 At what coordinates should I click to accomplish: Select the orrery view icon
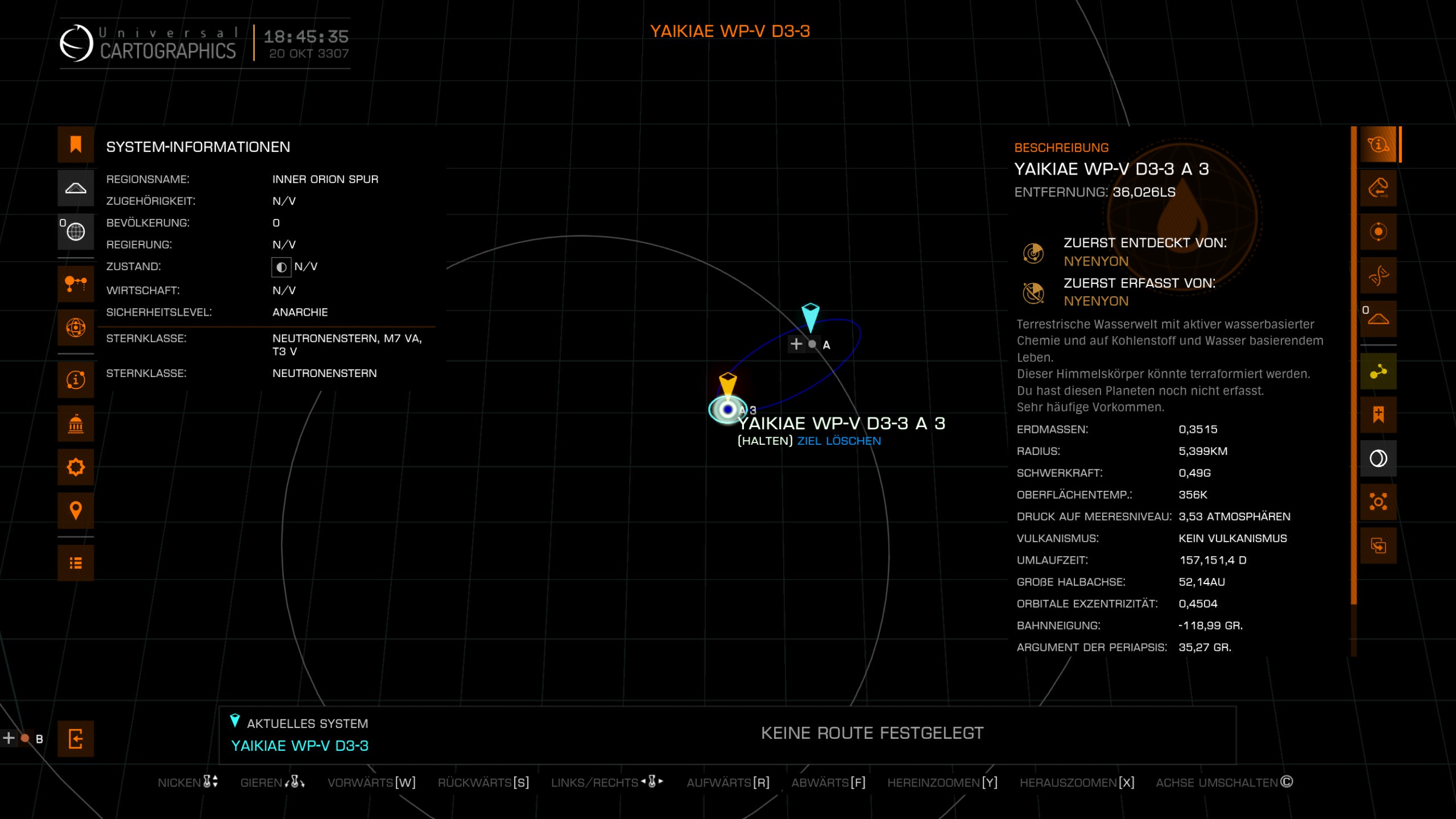coord(76,328)
